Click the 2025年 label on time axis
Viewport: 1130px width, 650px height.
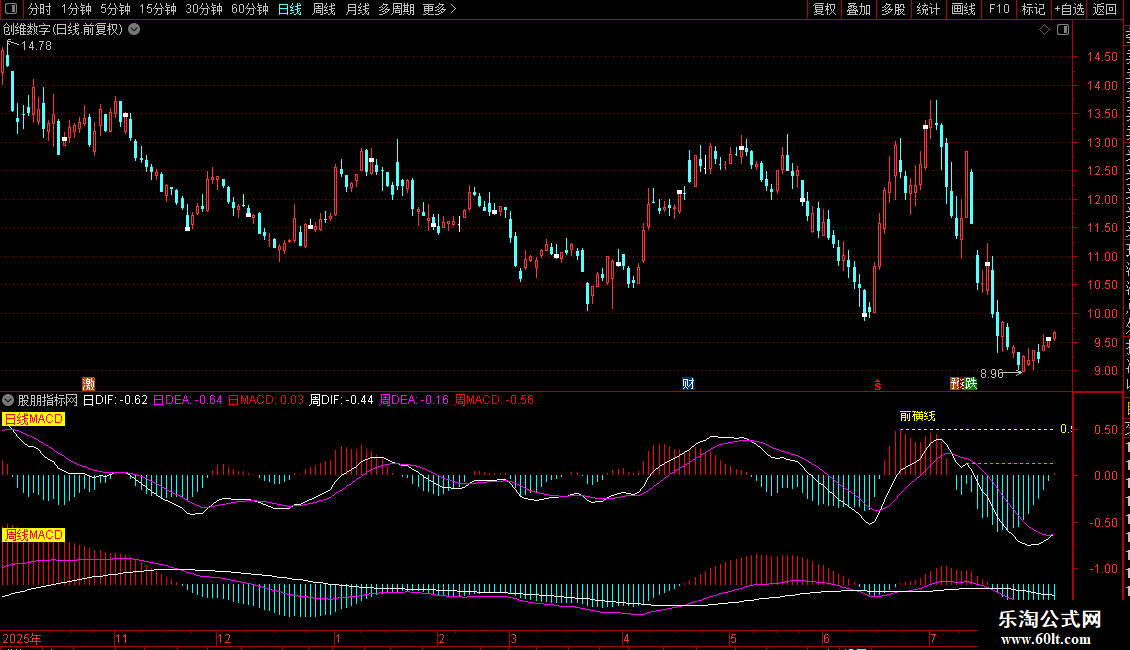tap(22, 638)
